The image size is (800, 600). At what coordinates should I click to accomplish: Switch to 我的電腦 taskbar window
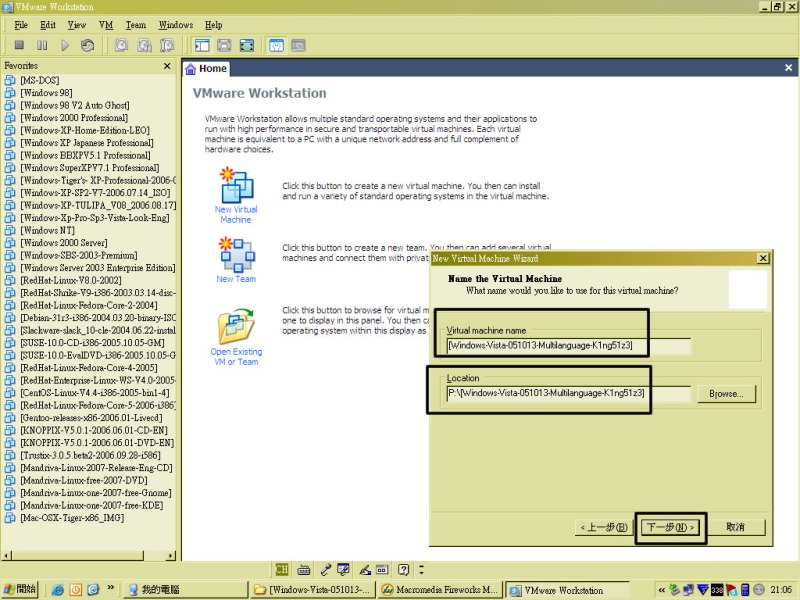[x=186, y=590]
